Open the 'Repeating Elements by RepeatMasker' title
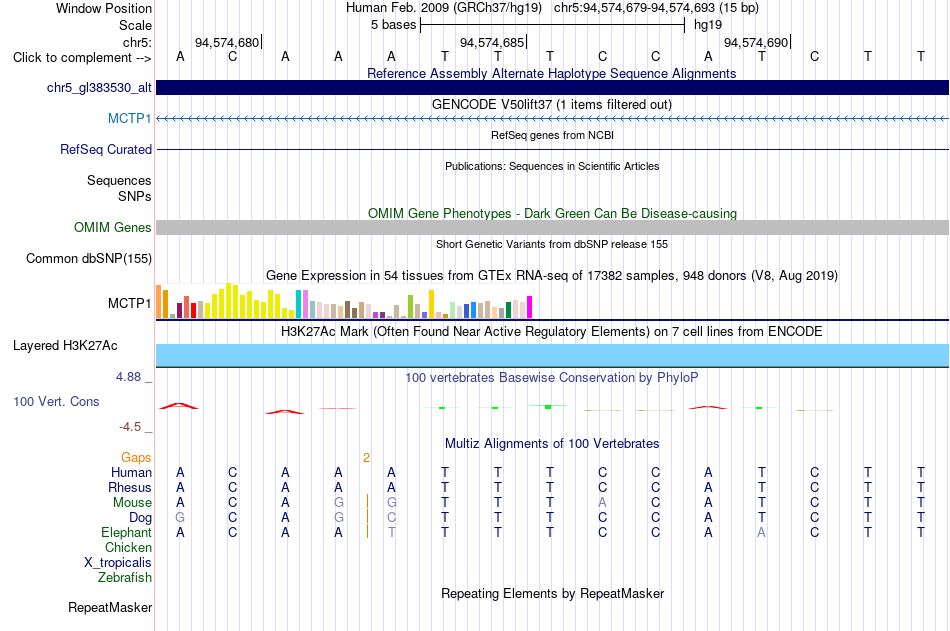Image resolution: width=950 pixels, height=631 pixels. pyautogui.click(x=552, y=593)
